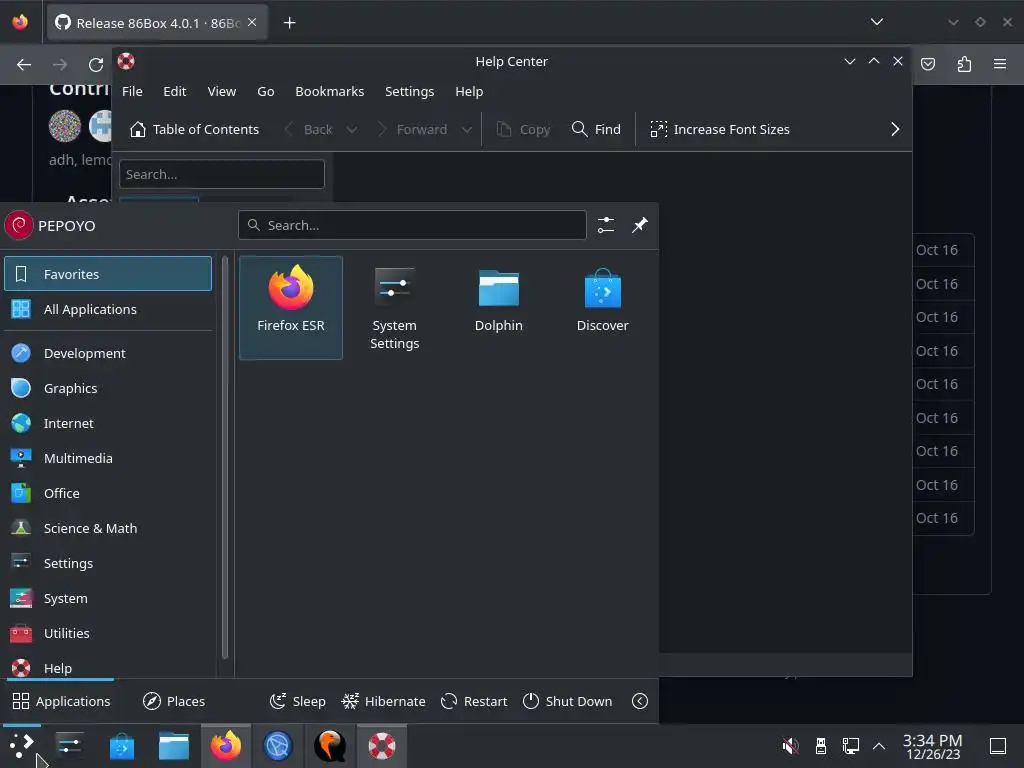Click Firefox back arrow
The width and height of the screenshot is (1024, 768).
(x=24, y=64)
